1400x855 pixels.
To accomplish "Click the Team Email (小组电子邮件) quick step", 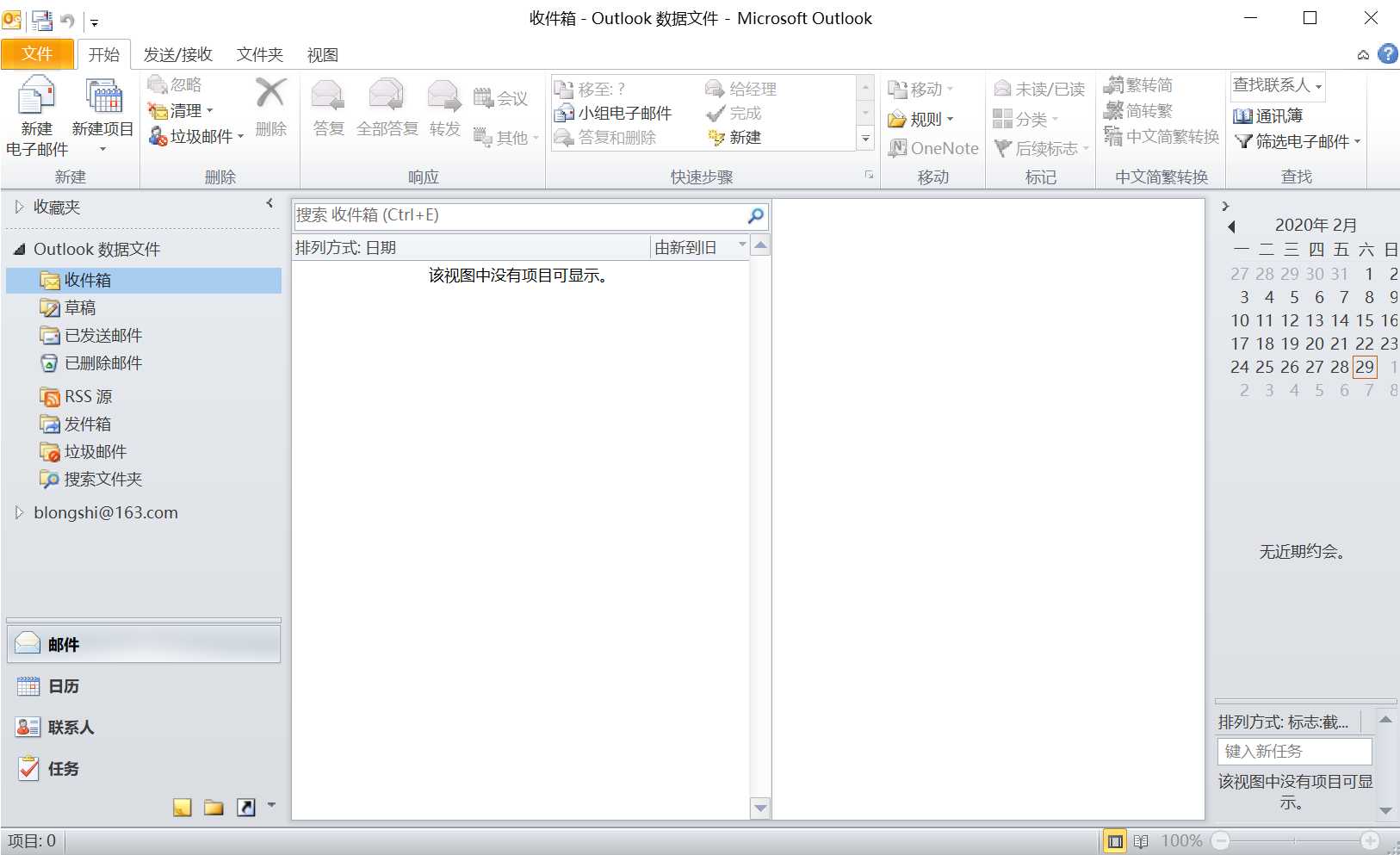I will (613, 113).
